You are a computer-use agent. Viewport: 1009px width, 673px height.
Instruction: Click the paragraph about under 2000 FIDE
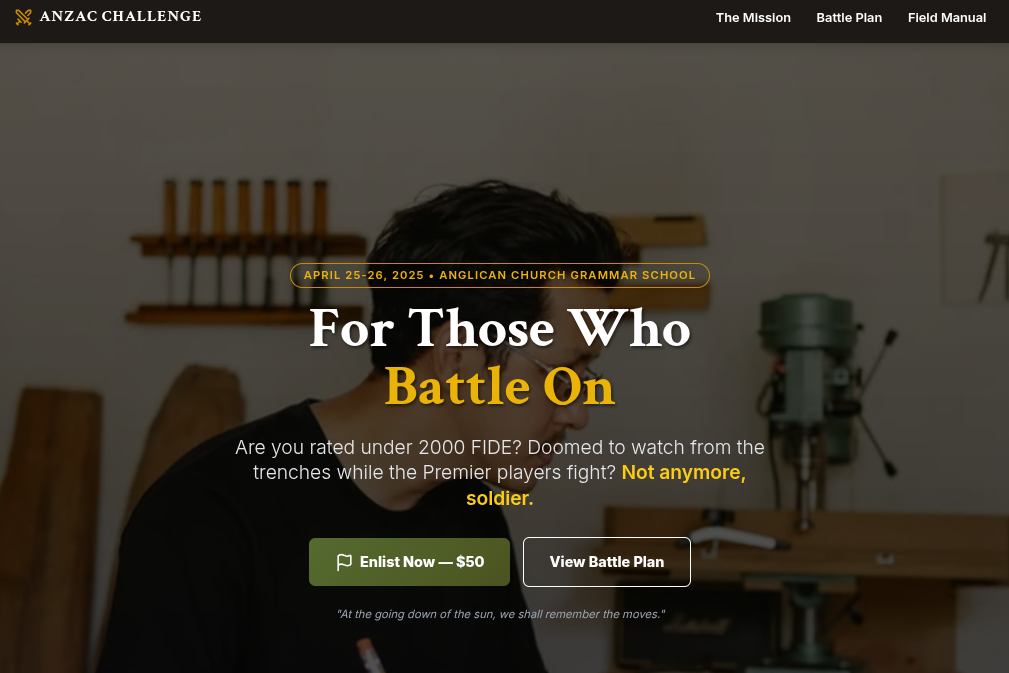pos(500,472)
